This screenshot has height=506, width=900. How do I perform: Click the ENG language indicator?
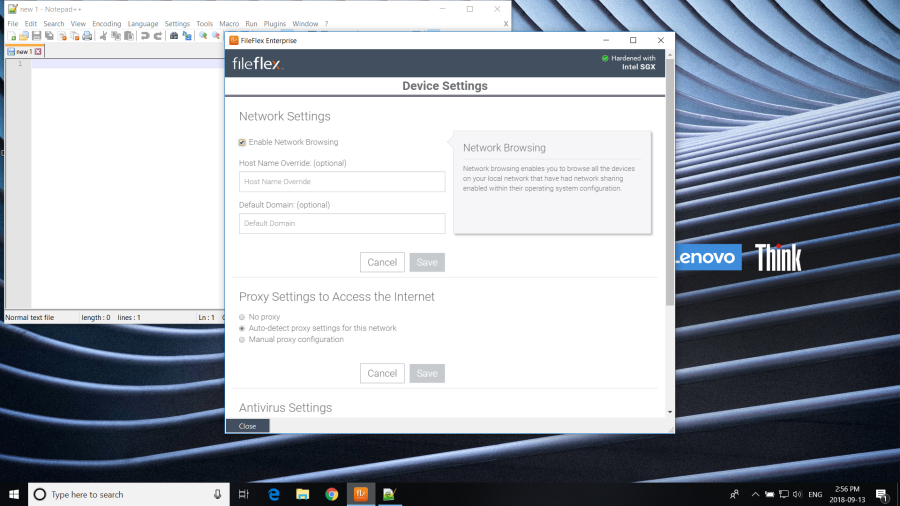[x=815, y=495]
